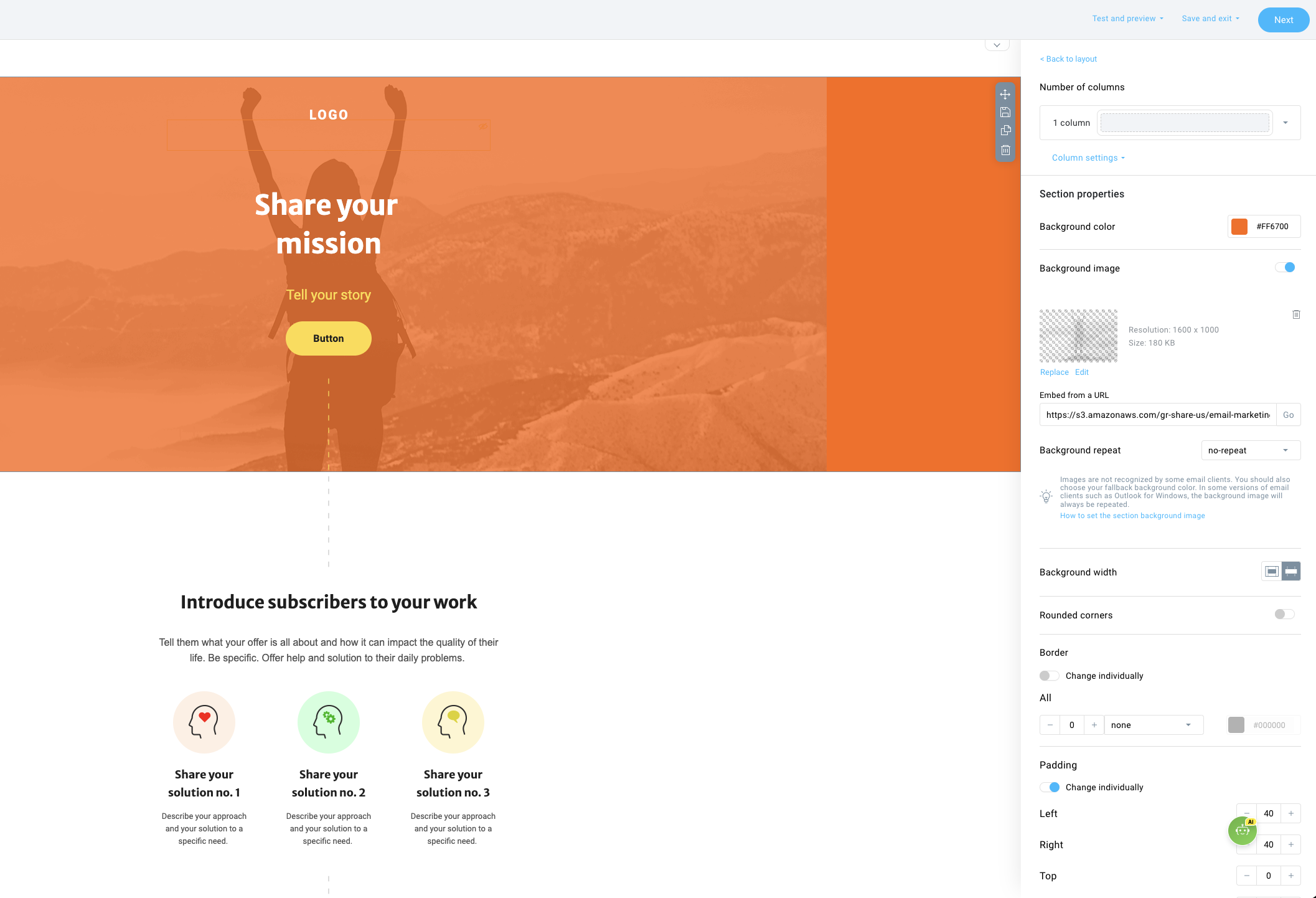Go back to layout
Screen dimensions: 1316x898
click(x=1068, y=59)
